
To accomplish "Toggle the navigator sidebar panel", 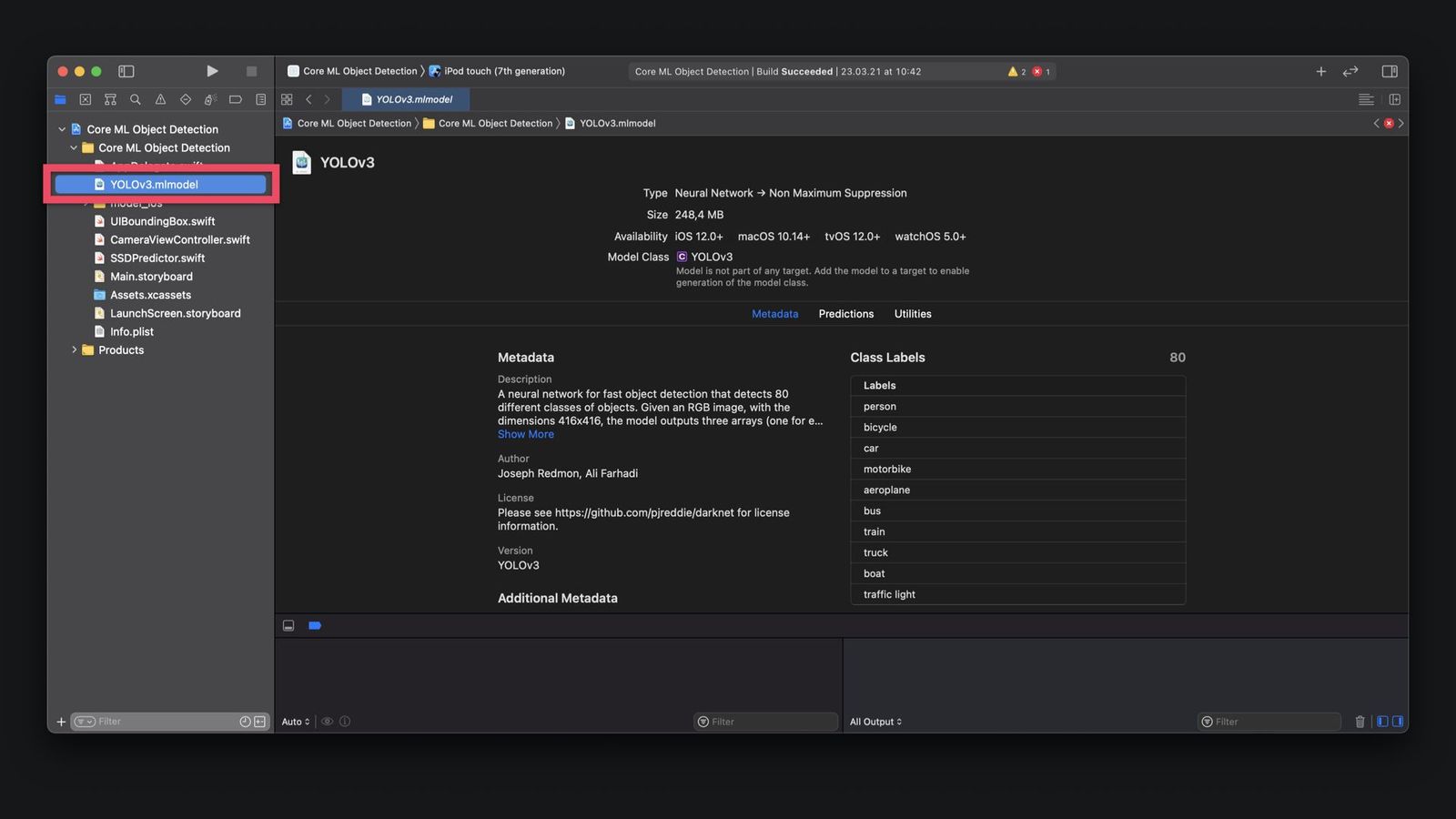I will (x=126, y=71).
